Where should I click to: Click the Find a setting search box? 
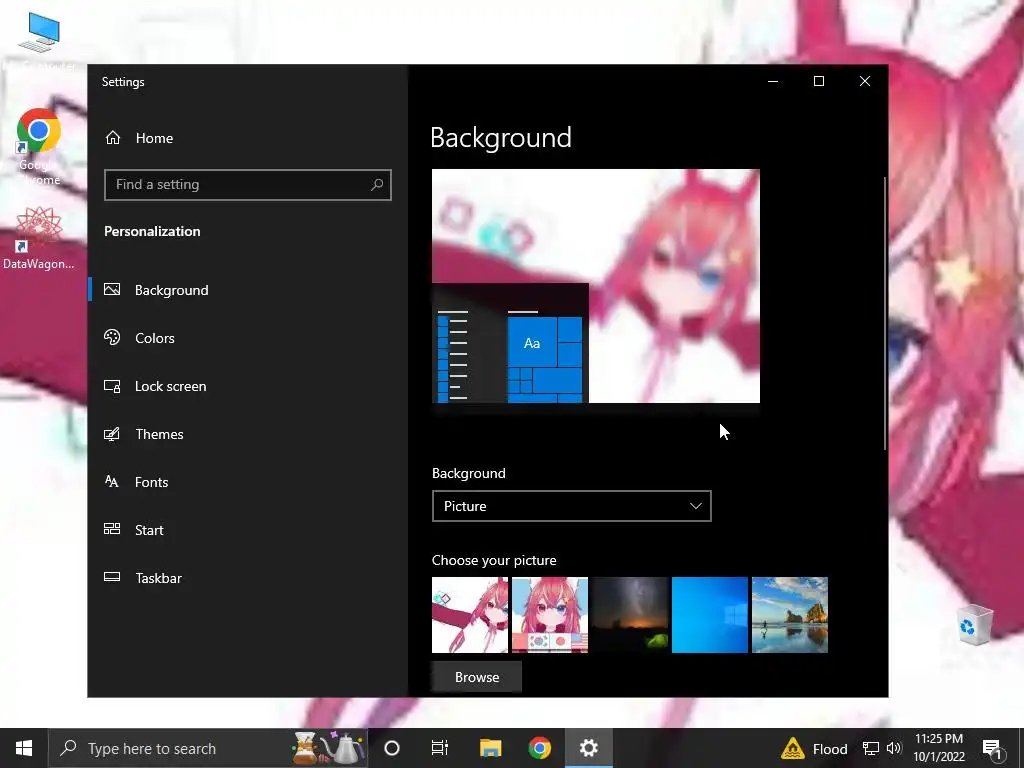pos(248,185)
